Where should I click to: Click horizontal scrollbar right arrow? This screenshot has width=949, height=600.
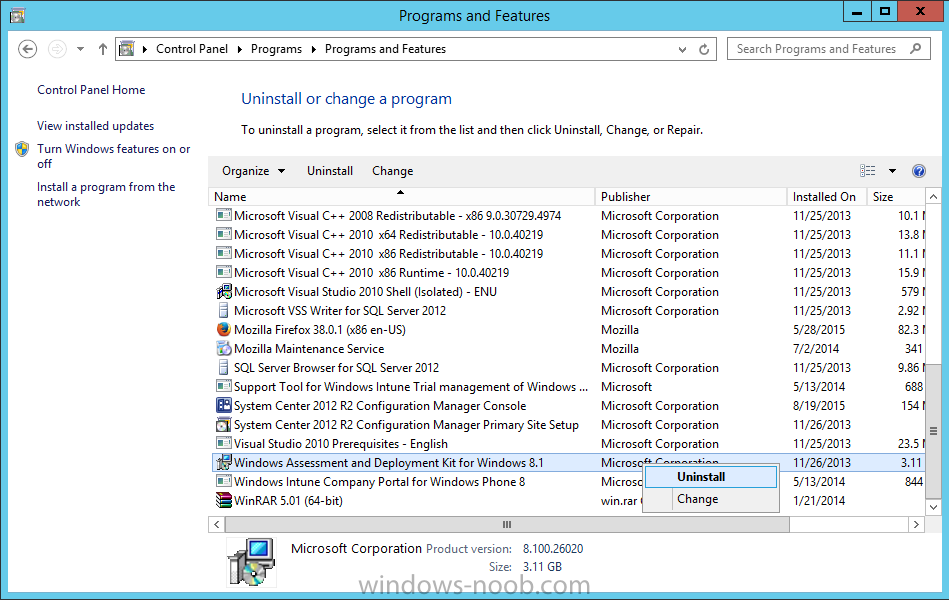pyautogui.click(x=916, y=524)
